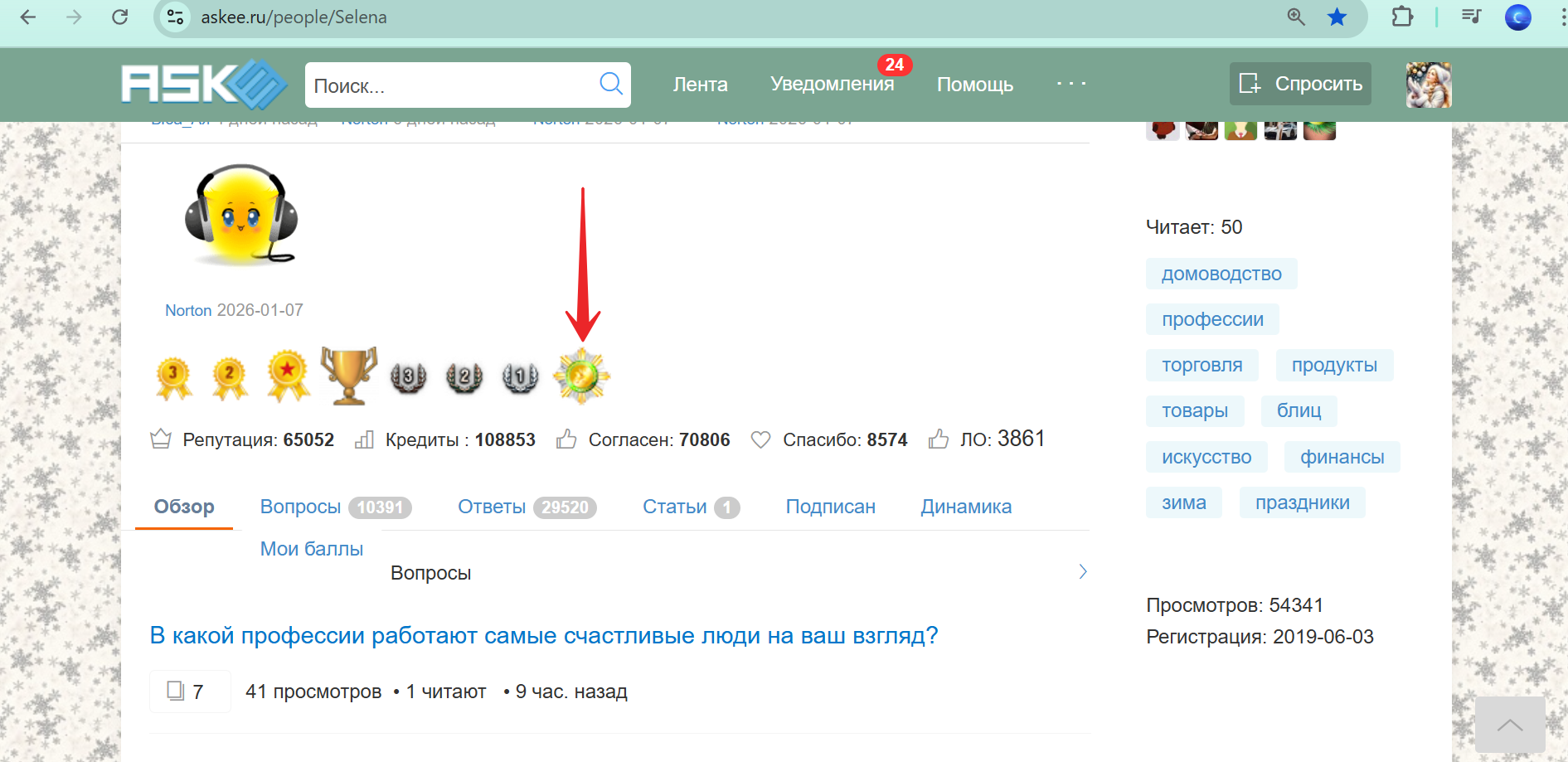Click the gold medal badge numbered 3
This screenshot has height=762, width=1568.
coord(174,377)
